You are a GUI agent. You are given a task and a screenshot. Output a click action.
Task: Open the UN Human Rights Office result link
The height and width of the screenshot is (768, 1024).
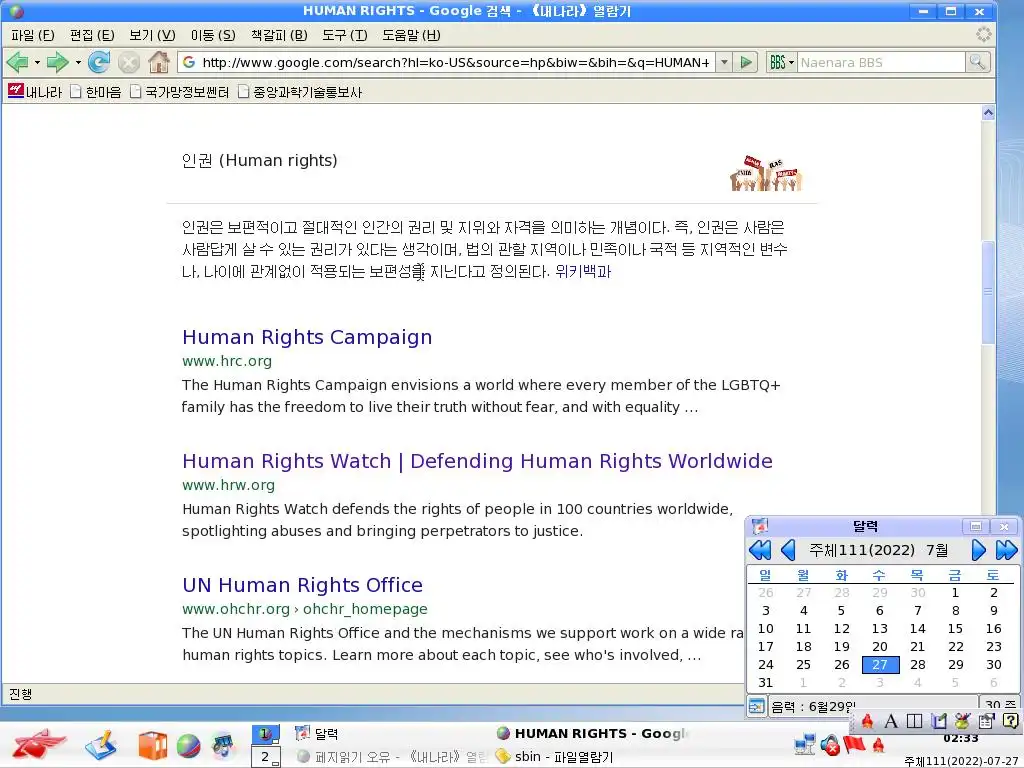(302, 585)
